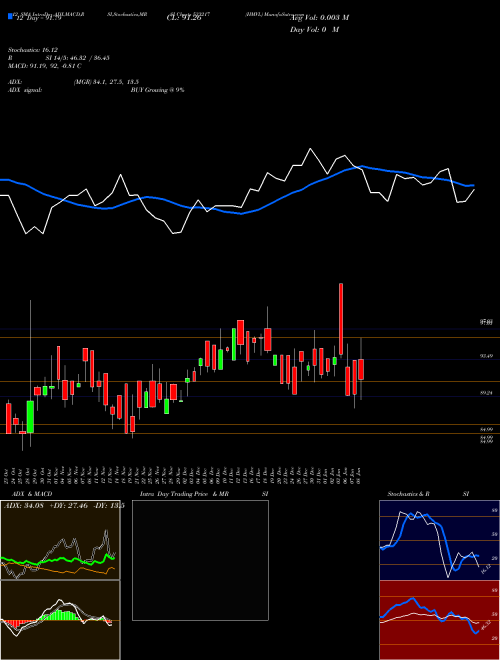Click the '+DY: 27.46' value
This screenshot has height=660, width=500.
pos(68,505)
